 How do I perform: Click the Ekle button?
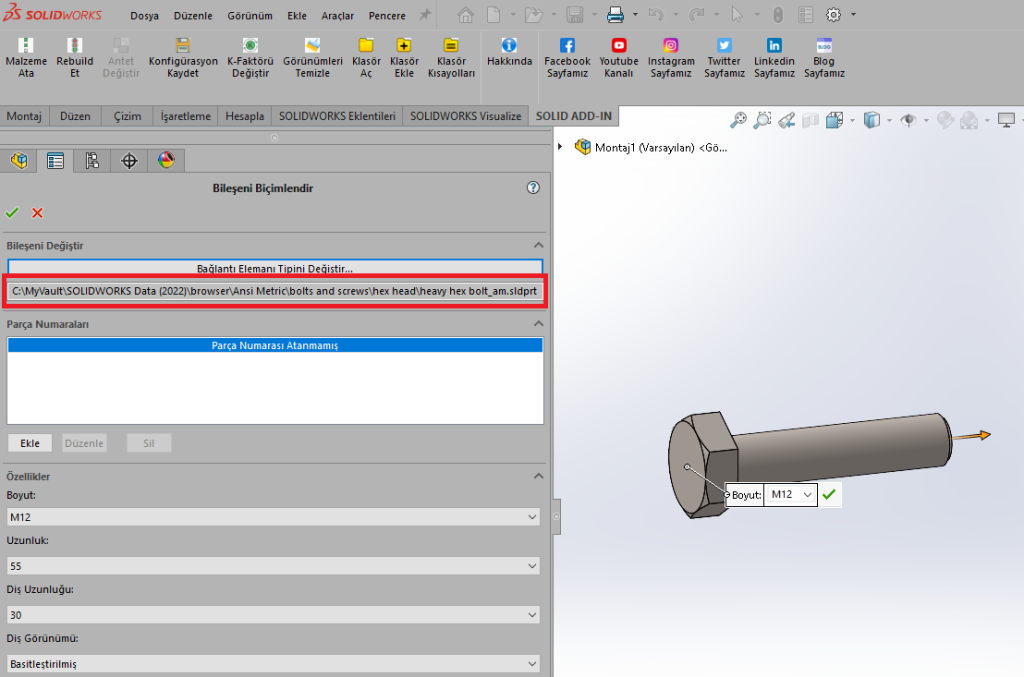[x=30, y=443]
